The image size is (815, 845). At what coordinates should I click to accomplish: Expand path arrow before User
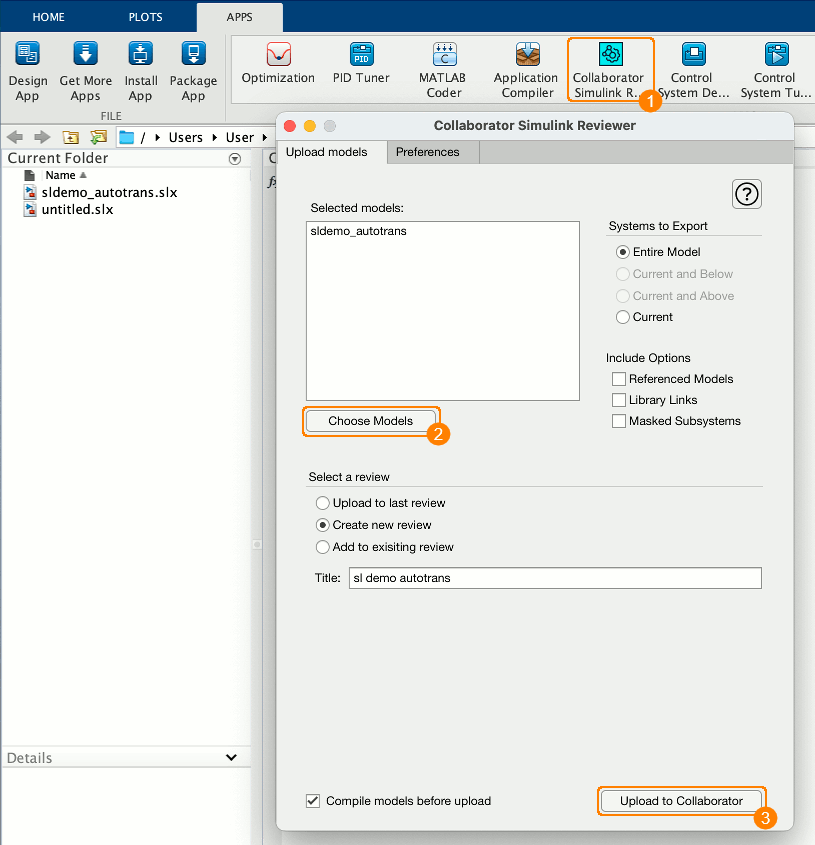(215, 137)
